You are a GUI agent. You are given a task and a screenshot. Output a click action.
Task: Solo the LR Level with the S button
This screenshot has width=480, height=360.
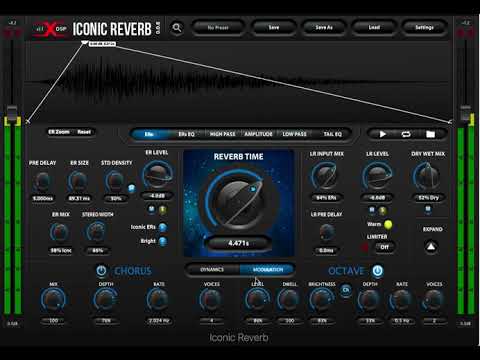coord(383,210)
